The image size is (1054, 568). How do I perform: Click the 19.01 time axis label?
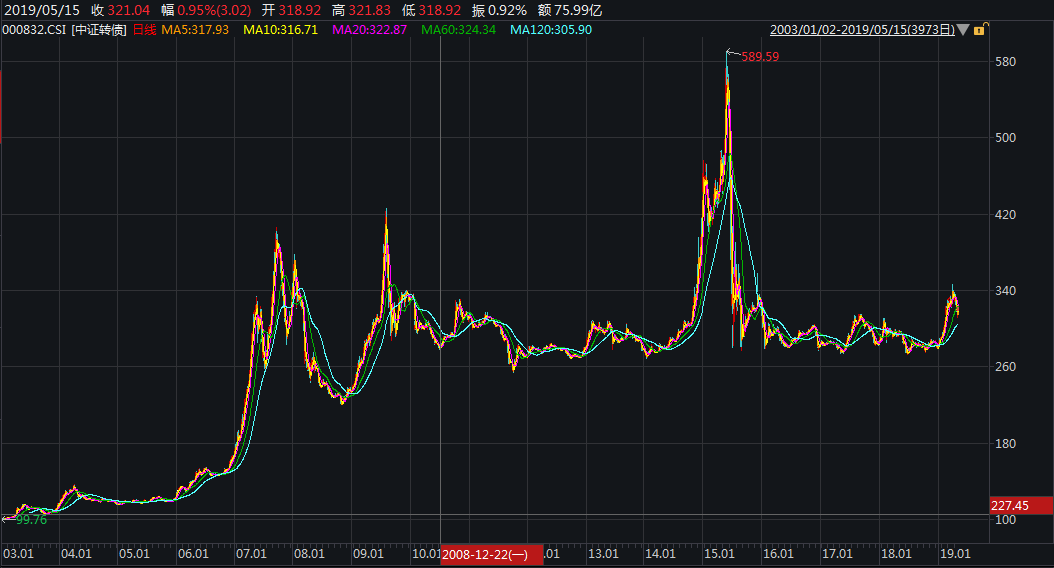pos(955,553)
